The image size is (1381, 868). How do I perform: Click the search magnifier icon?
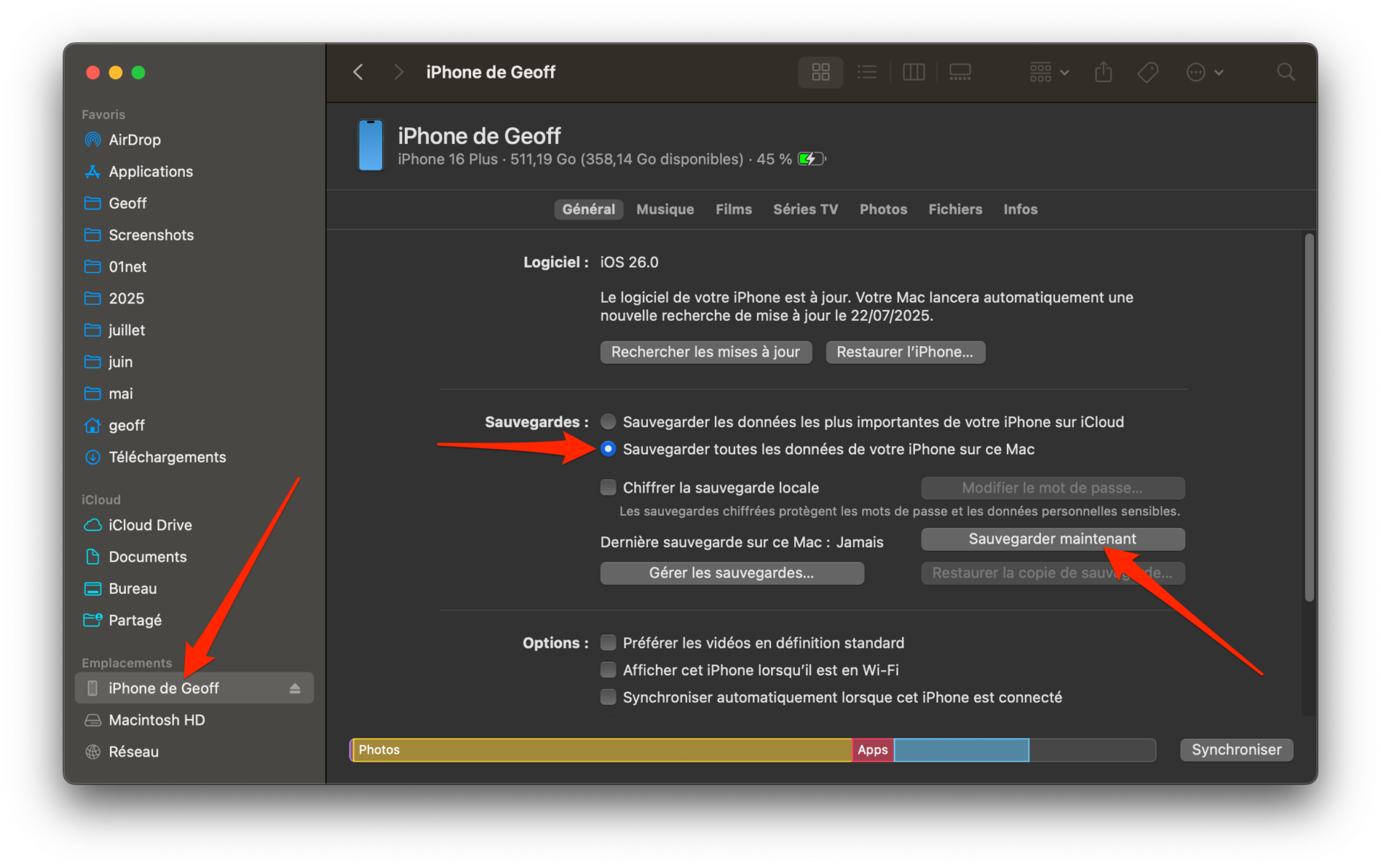[x=1286, y=72]
